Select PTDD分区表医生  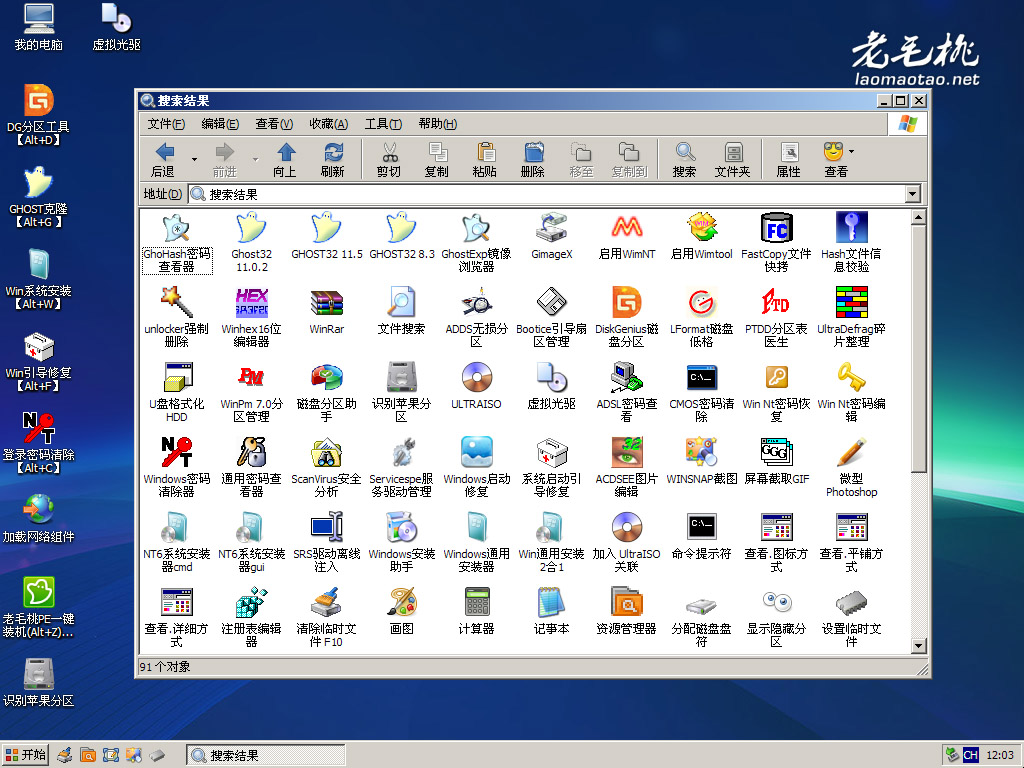coord(776,317)
